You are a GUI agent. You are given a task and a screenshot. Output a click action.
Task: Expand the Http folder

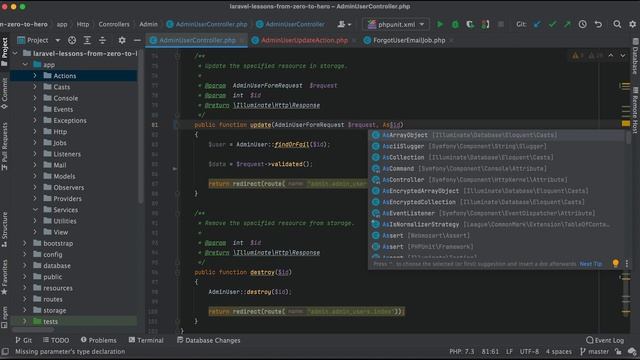tap(35, 131)
